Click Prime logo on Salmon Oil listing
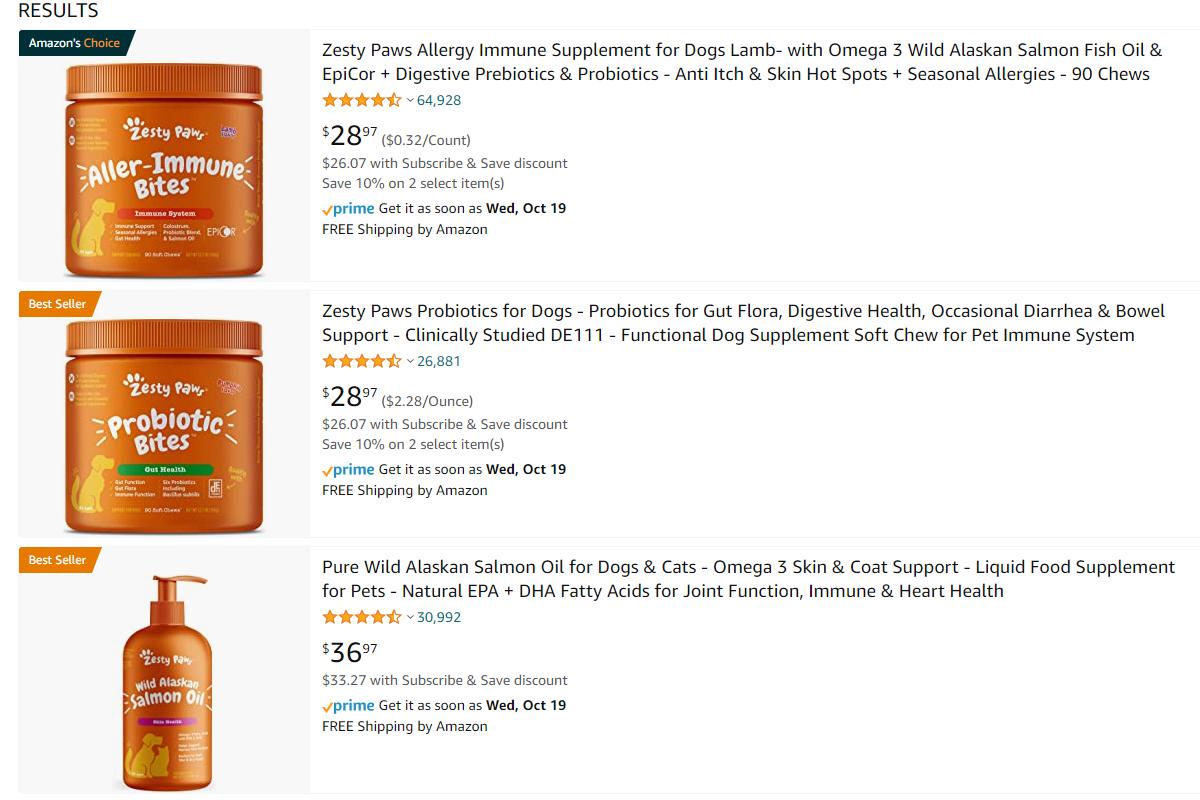The width and height of the screenshot is (1200, 800). 348,705
